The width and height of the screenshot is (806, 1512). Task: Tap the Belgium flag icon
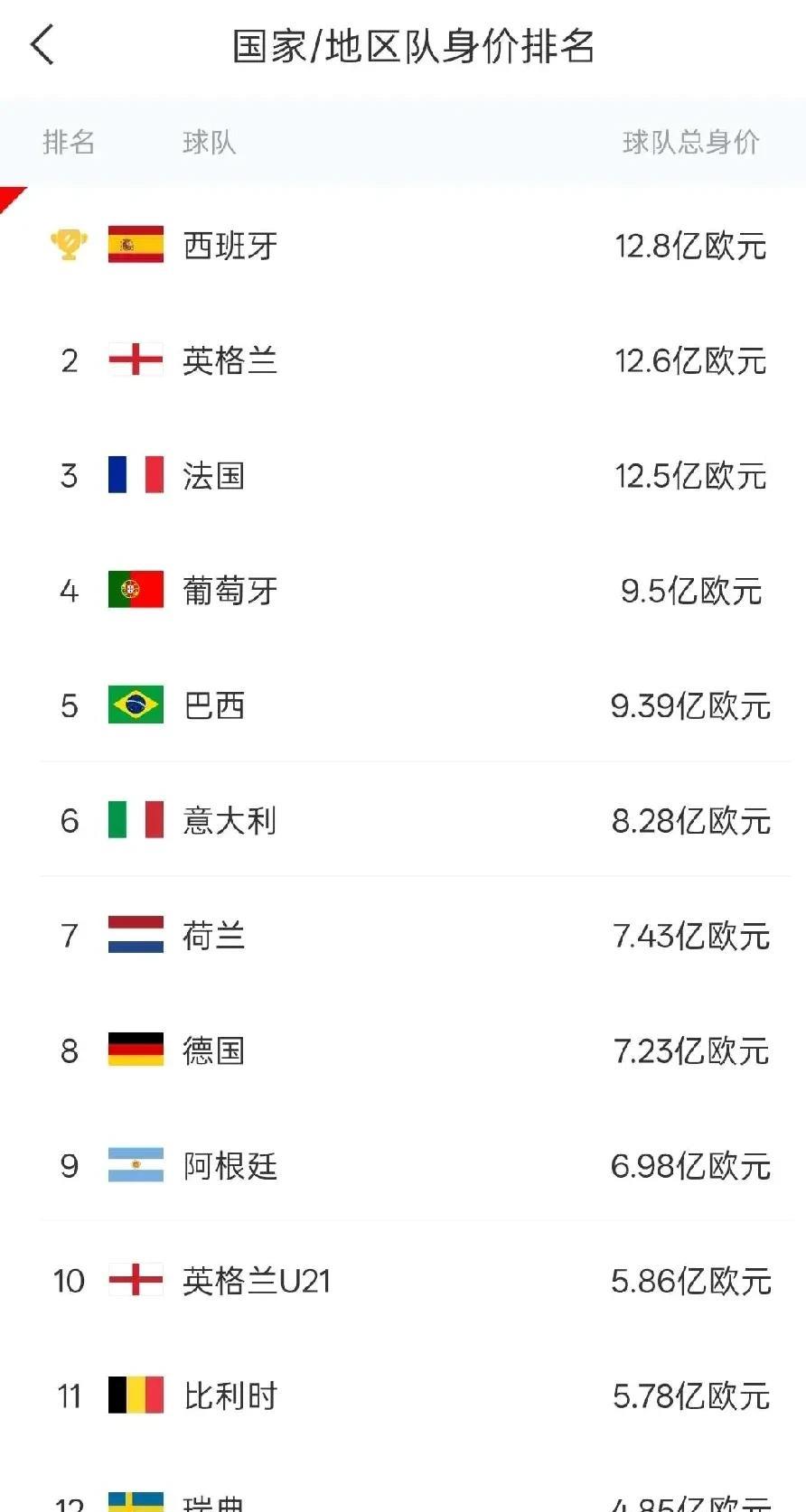[x=136, y=1395]
